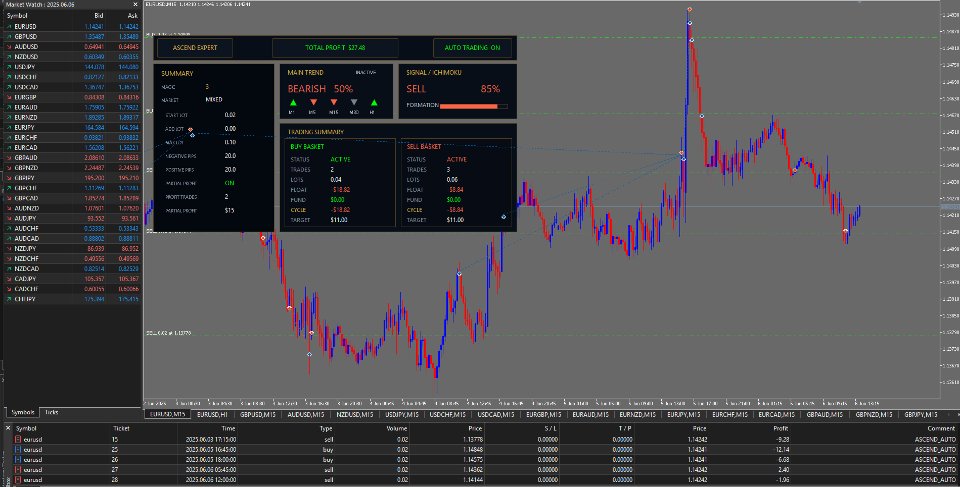Click the sell order icon for ticket 28
Image resolution: width=960 pixels, height=487 pixels.
click(18, 480)
